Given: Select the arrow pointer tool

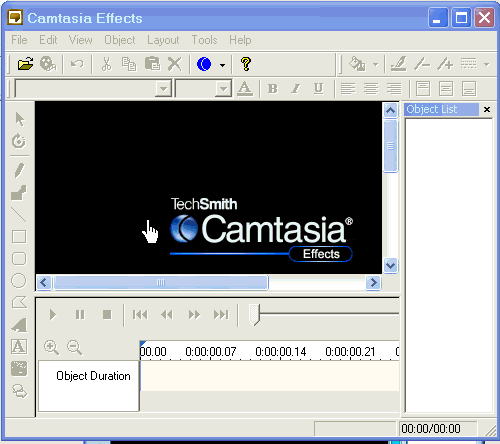Looking at the screenshot, I should 20,119.
